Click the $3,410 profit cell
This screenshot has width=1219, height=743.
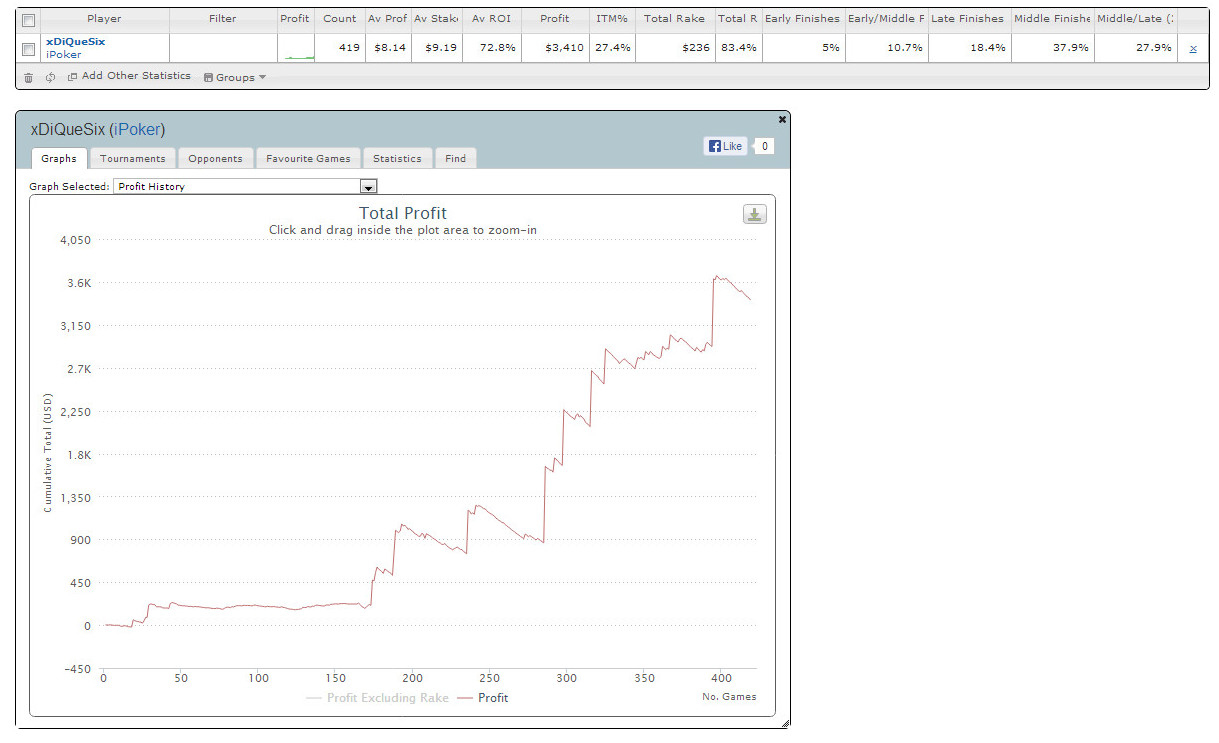tap(554, 48)
